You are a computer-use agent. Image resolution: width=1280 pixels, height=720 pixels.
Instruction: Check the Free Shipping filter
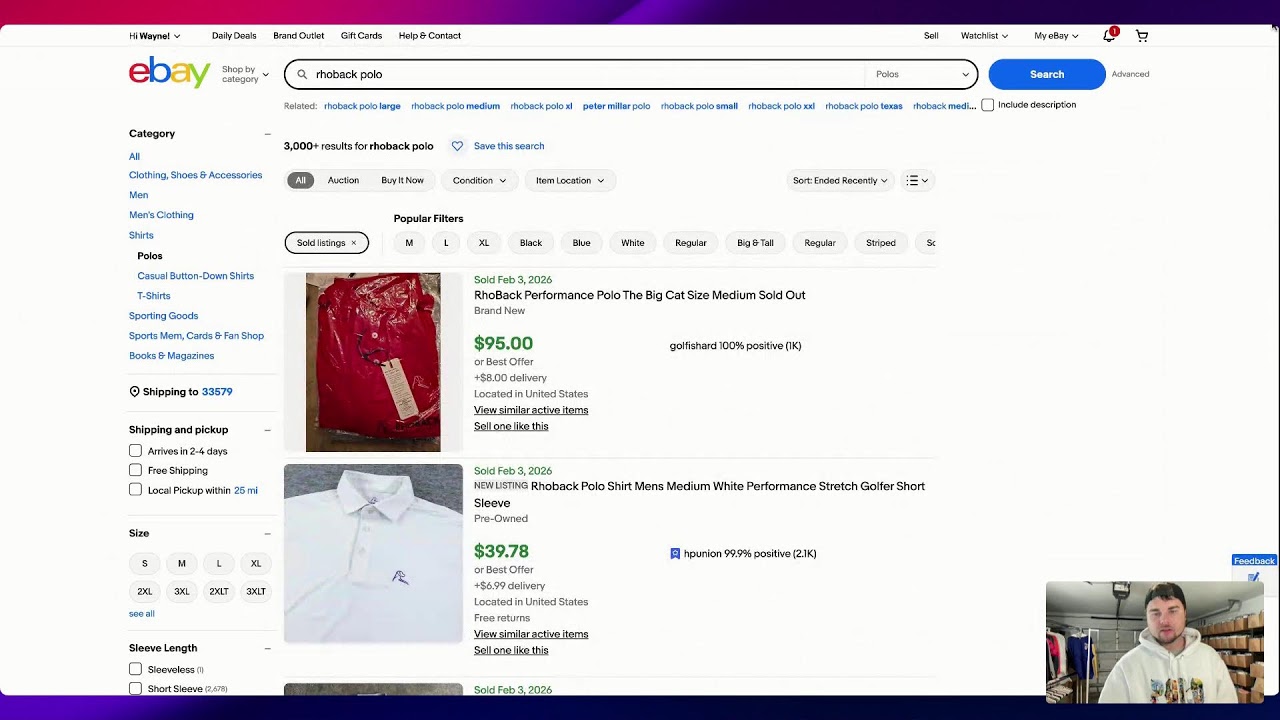(135, 470)
